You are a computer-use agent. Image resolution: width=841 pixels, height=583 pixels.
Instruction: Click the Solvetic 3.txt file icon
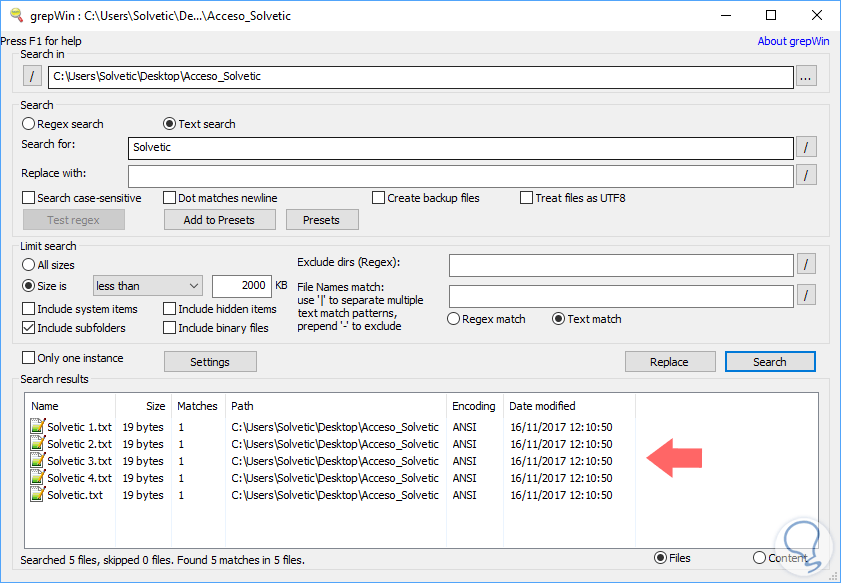(x=37, y=460)
